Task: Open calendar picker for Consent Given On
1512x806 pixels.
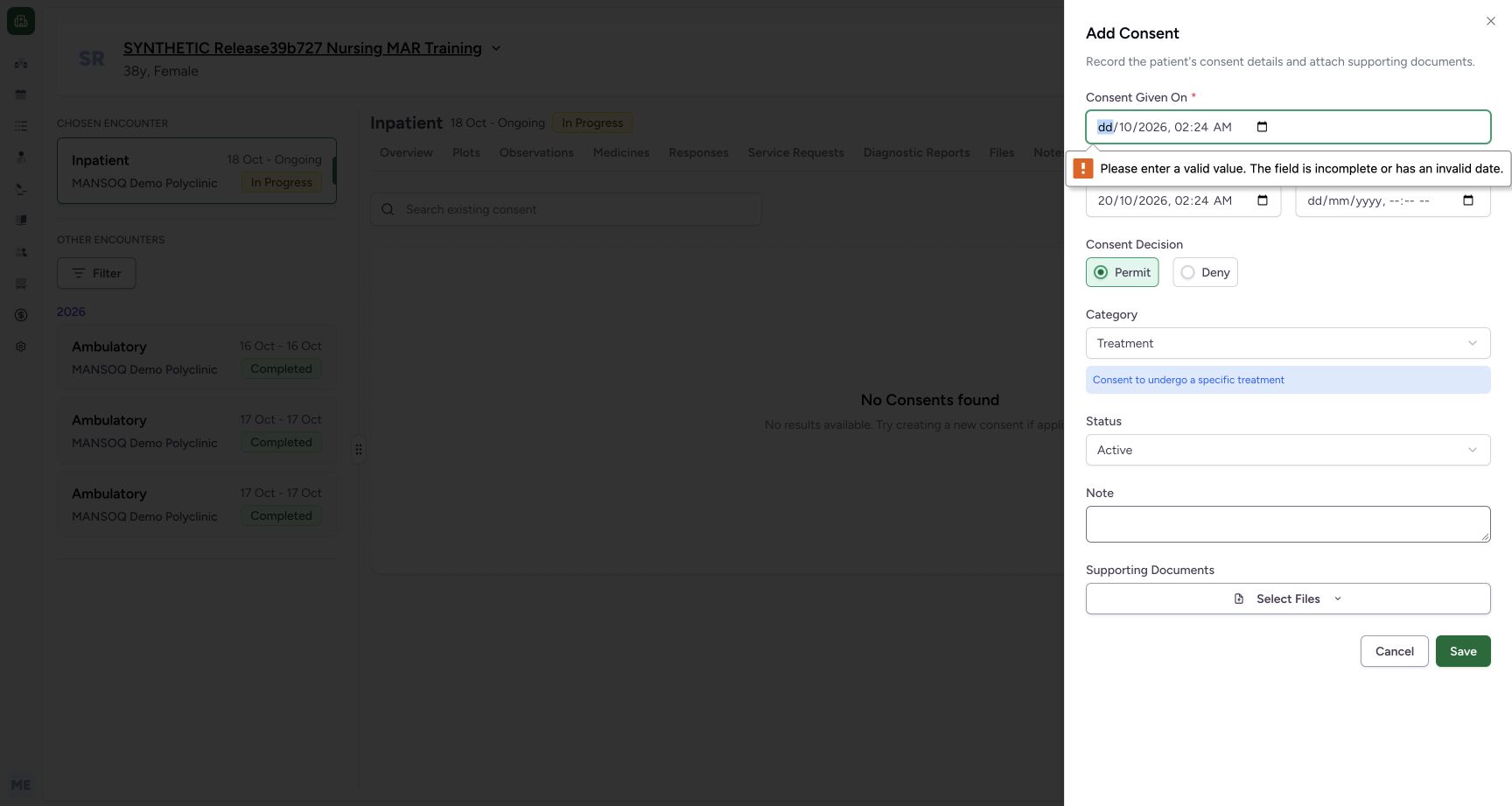Action: tap(1262, 127)
